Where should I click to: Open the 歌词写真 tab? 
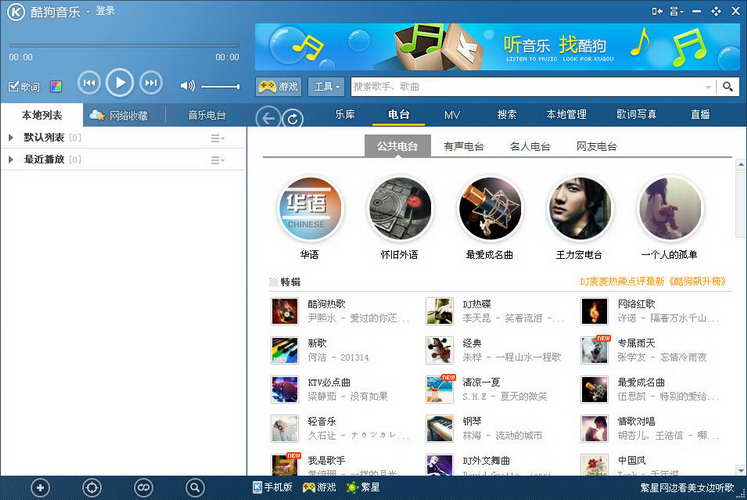(636, 114)
